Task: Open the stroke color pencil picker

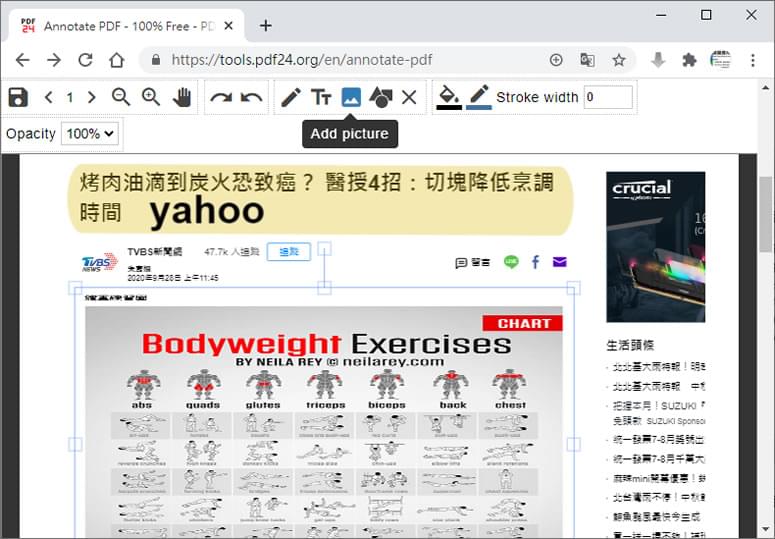Action: [479, 97]
